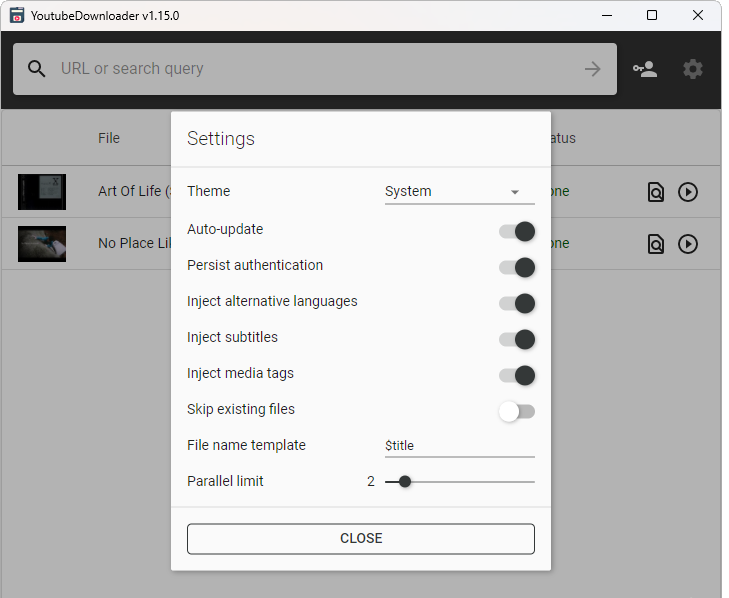Select the Art Of Life thumbnail

click(42, 192)
